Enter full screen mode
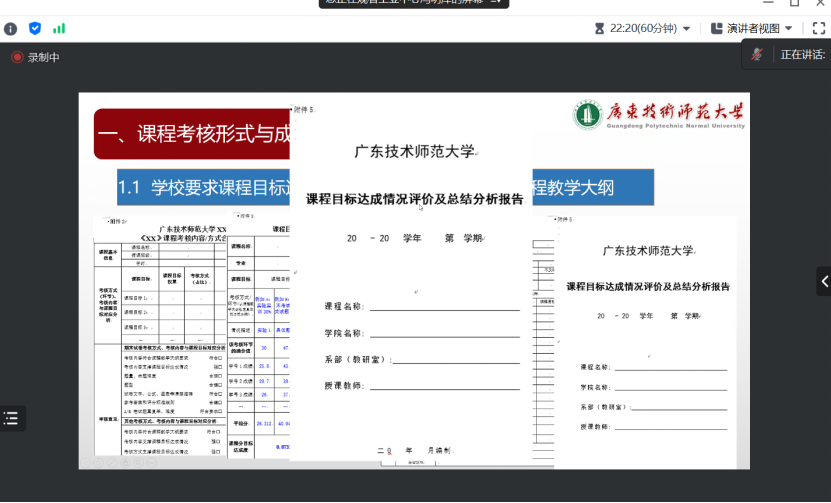831x503 pixels. (818, 28)
